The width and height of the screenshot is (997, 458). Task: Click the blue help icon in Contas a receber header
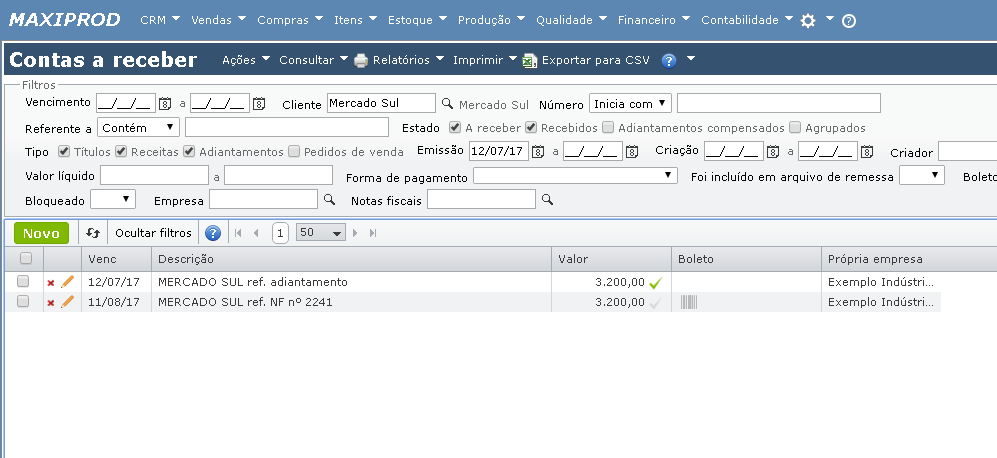pyautogui.click(x=669, y=60)
